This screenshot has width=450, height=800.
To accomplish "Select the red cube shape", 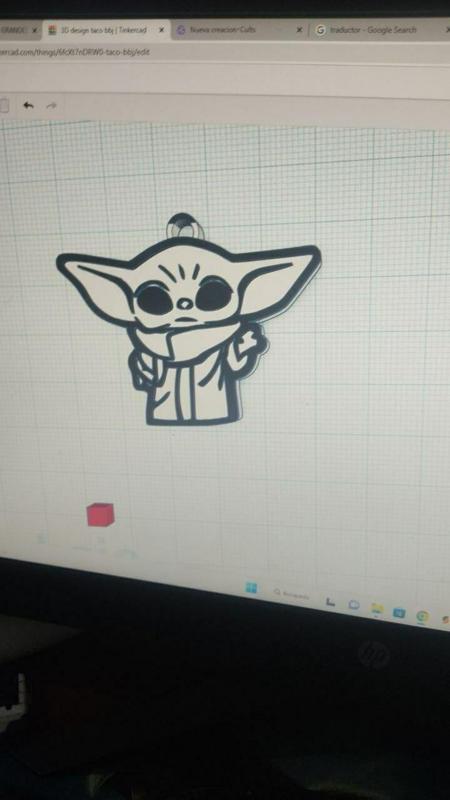I will [101, 514].
